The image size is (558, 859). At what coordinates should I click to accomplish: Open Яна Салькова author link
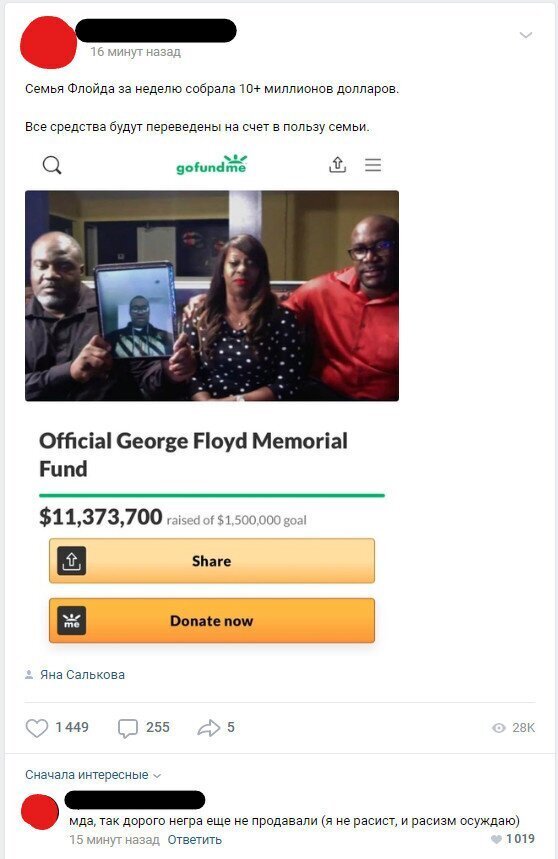point(82,675)
